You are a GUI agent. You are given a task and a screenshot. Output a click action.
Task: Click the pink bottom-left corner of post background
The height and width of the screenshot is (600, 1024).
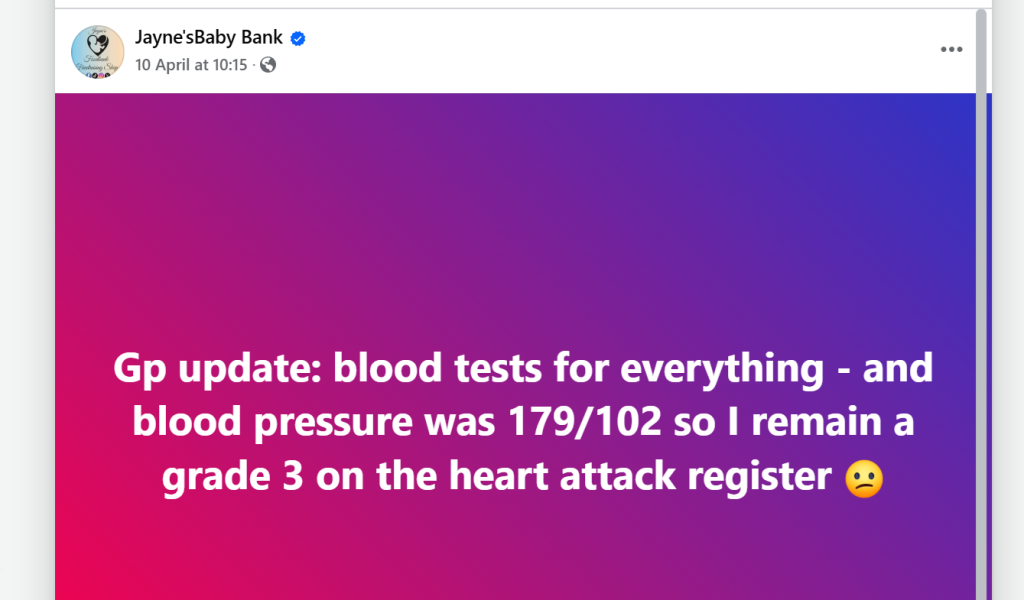tap(85, 575)
